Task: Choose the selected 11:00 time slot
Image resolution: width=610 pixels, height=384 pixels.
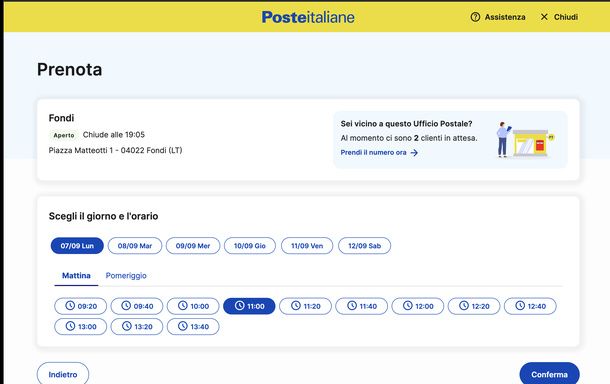Action: (x=249, y=306)
